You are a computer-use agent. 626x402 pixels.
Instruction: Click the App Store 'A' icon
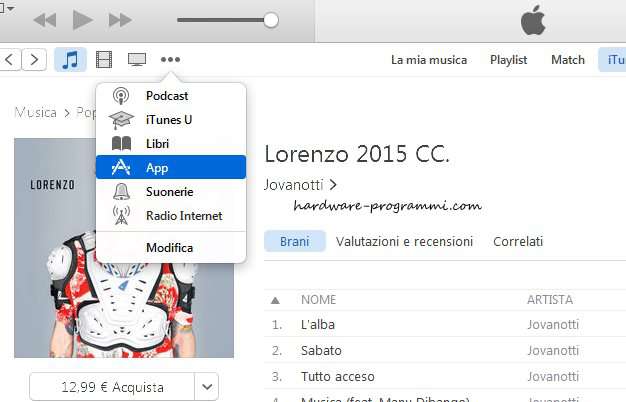pos(121,167)
